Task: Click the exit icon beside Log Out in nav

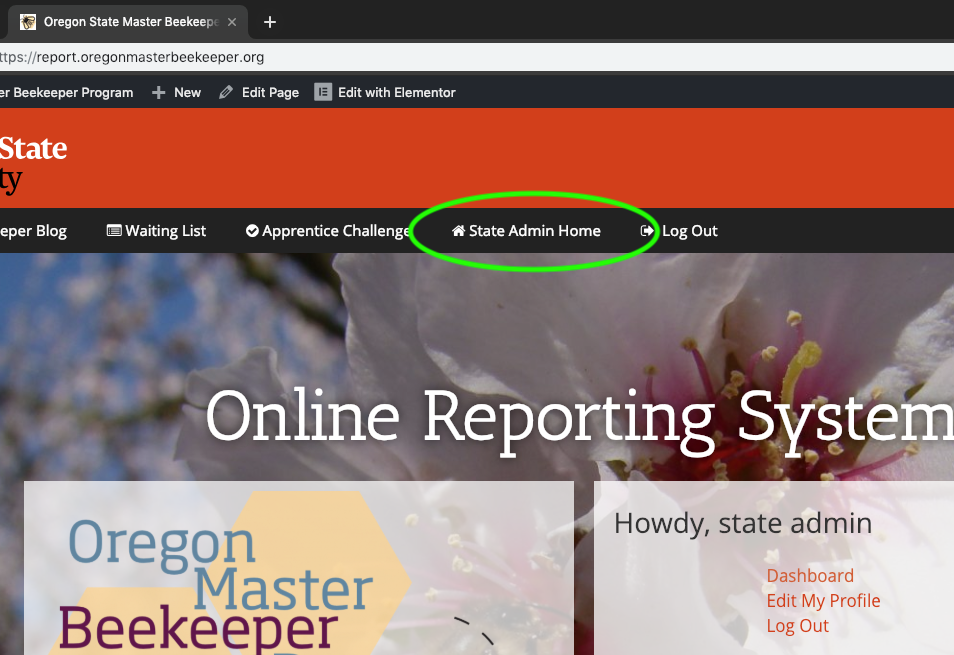Action: tap(647, 230)
